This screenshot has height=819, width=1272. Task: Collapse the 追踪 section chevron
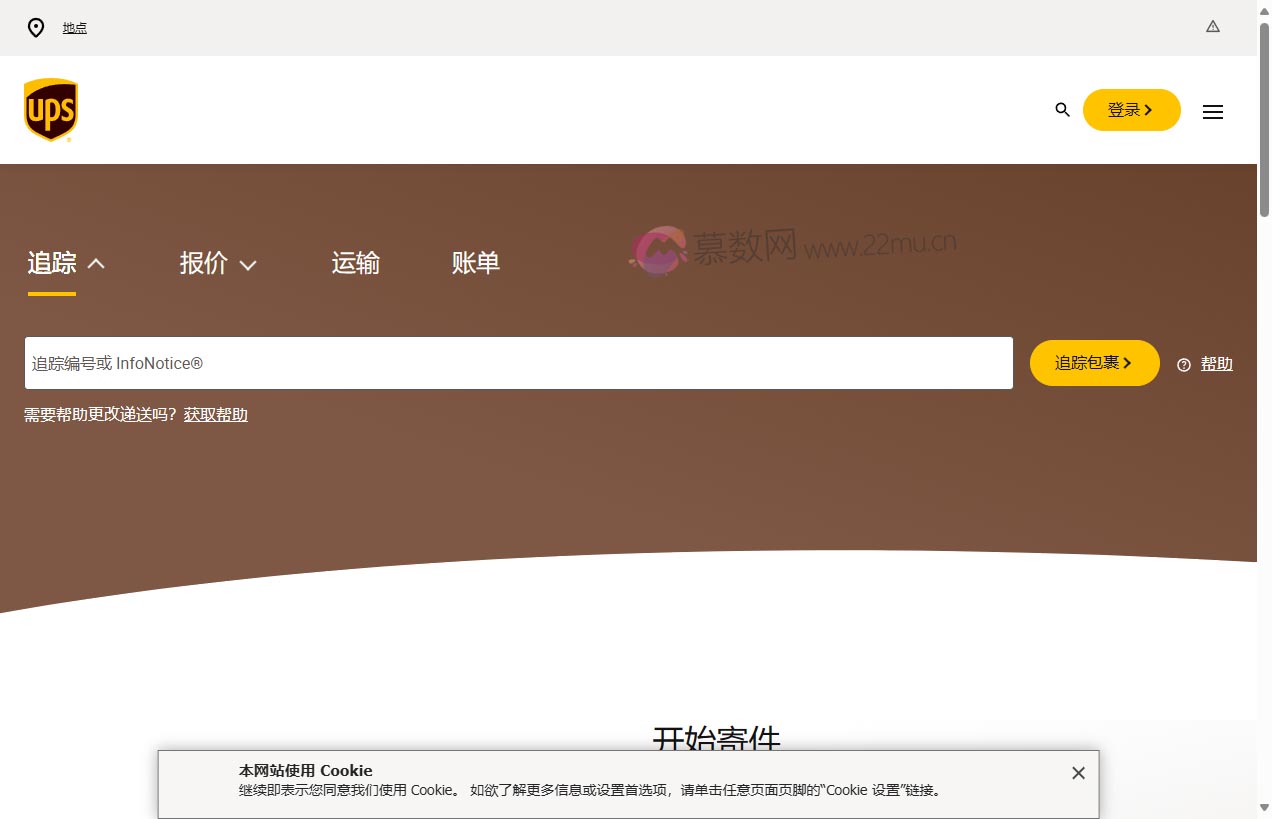tap(97, 262)
